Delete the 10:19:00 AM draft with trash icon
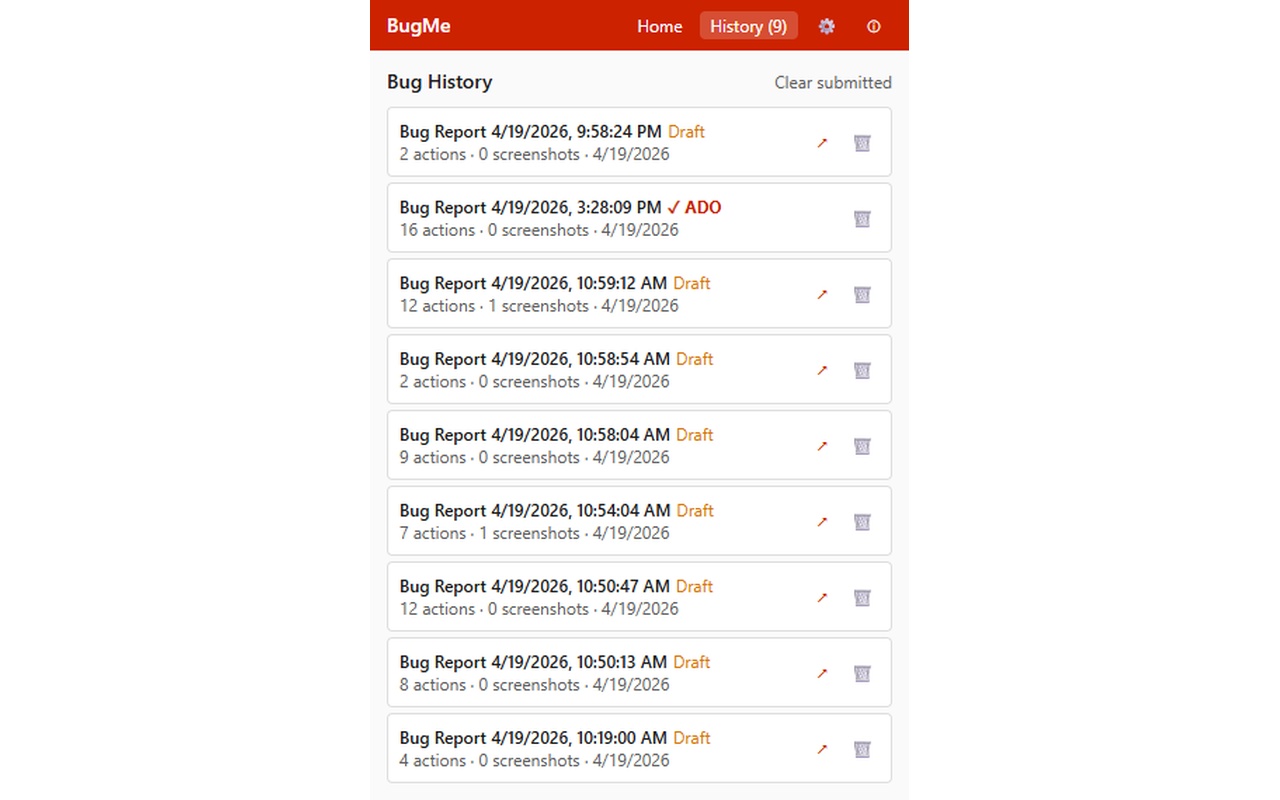 861,748
